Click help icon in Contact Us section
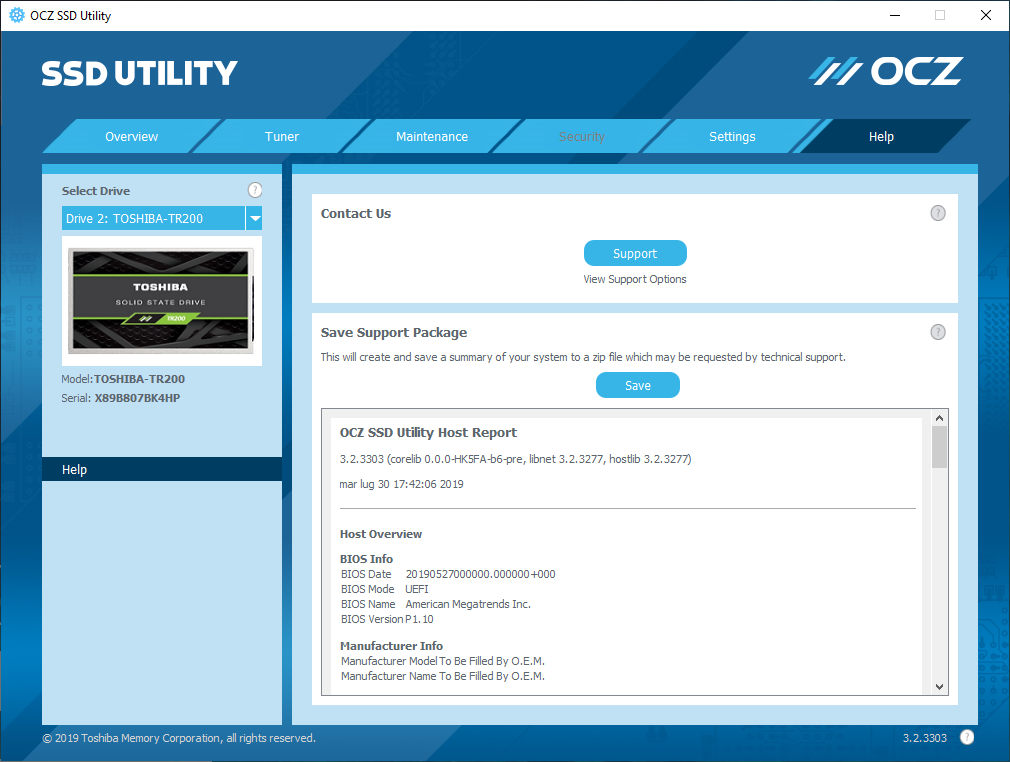Viewport: 1010px width, 762px height. [x=937, y=213]
